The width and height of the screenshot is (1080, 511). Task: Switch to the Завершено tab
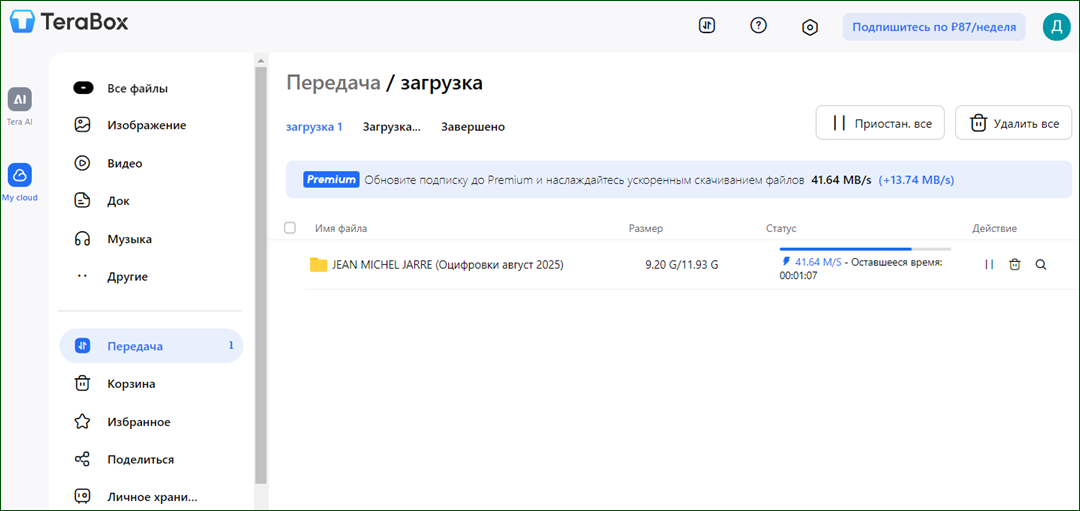473,127
